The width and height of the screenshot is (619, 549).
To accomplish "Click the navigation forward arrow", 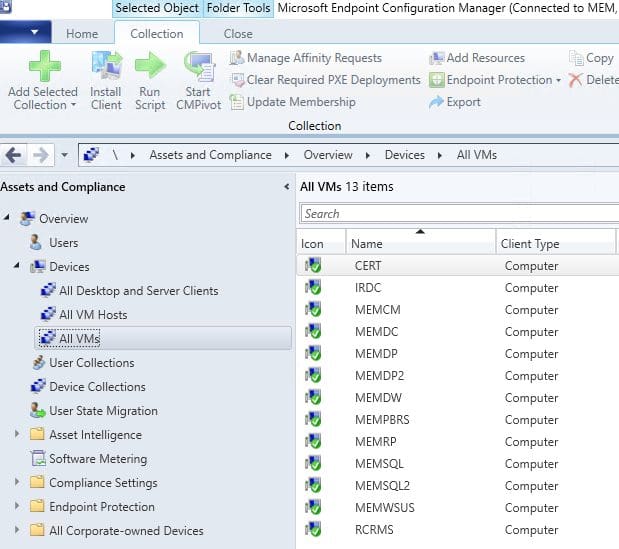I will 41,155.
